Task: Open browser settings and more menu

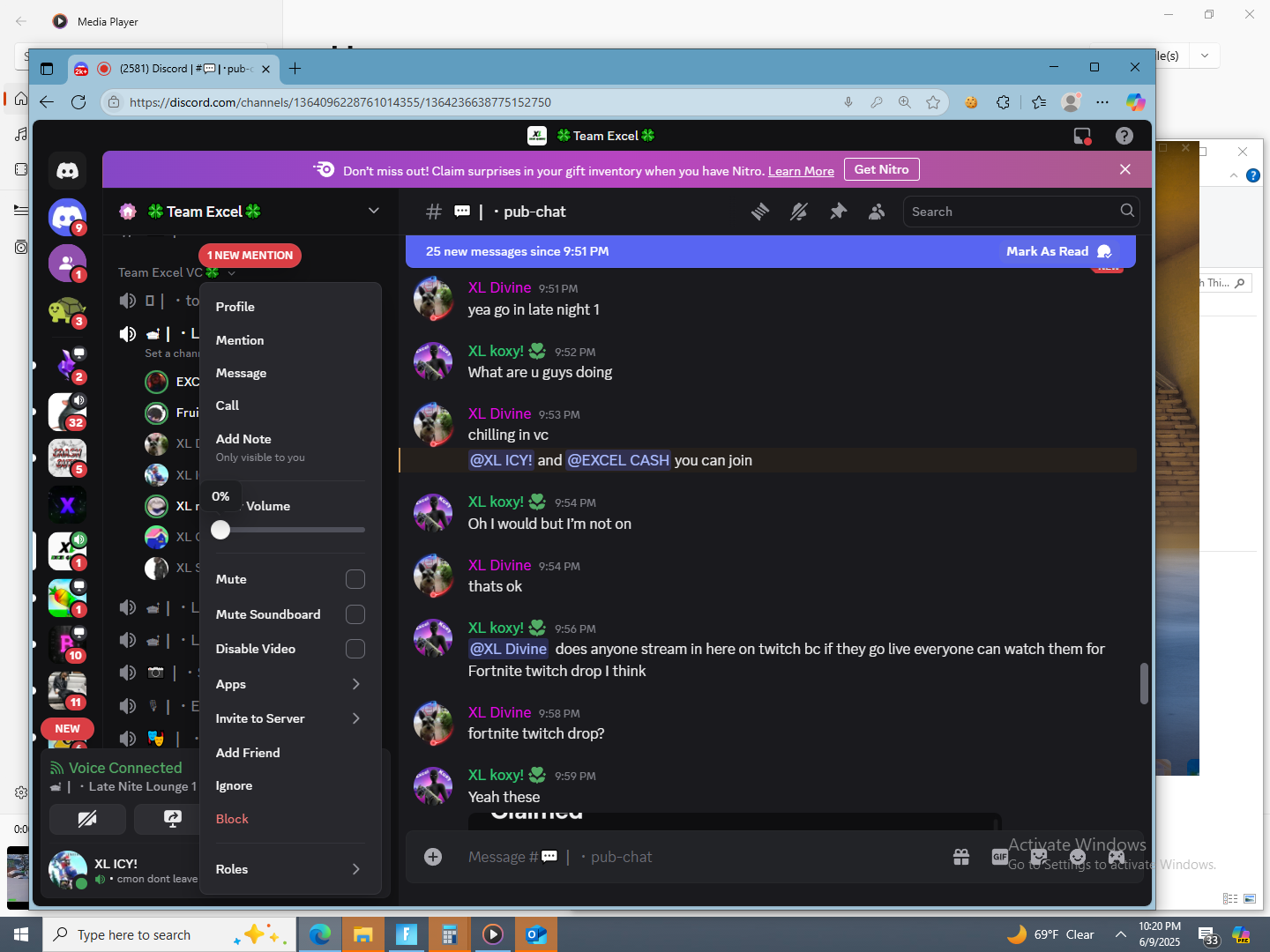Action: click(x=1102, y=102)
